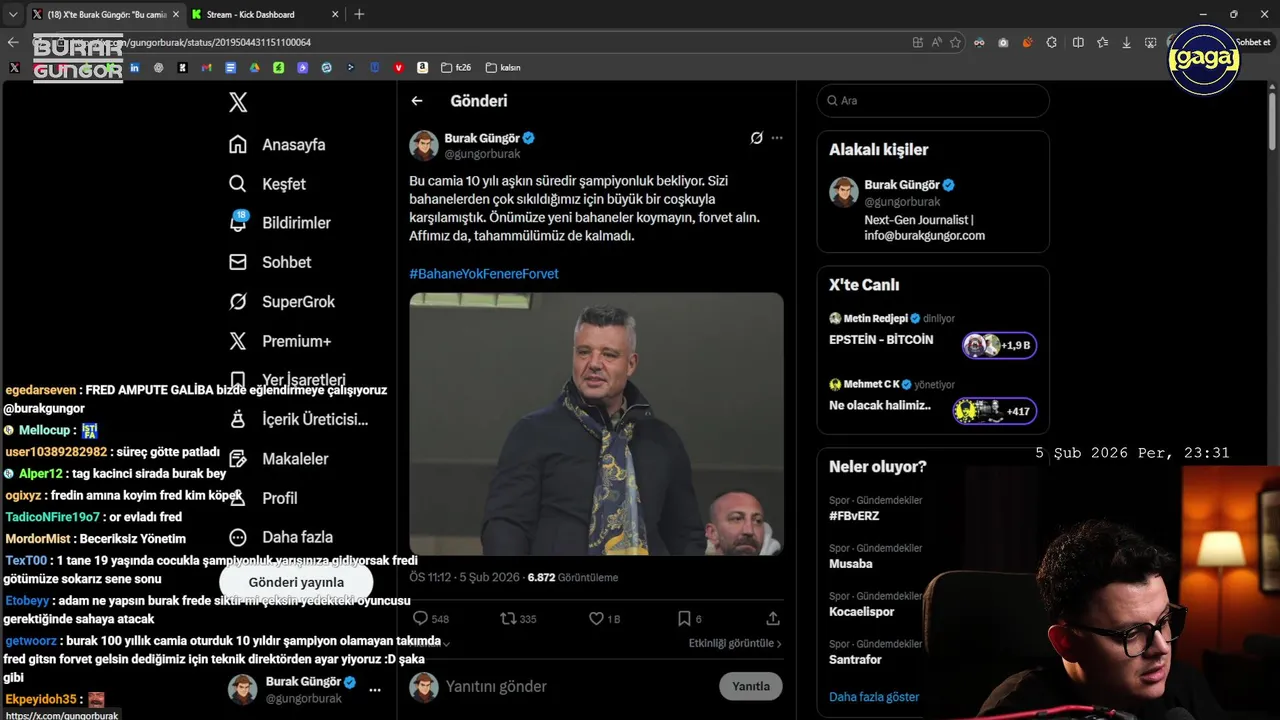Click the share icon under the post
Image resolution: width=1280 pixels, height=720 pixels.
click(773, 619)
